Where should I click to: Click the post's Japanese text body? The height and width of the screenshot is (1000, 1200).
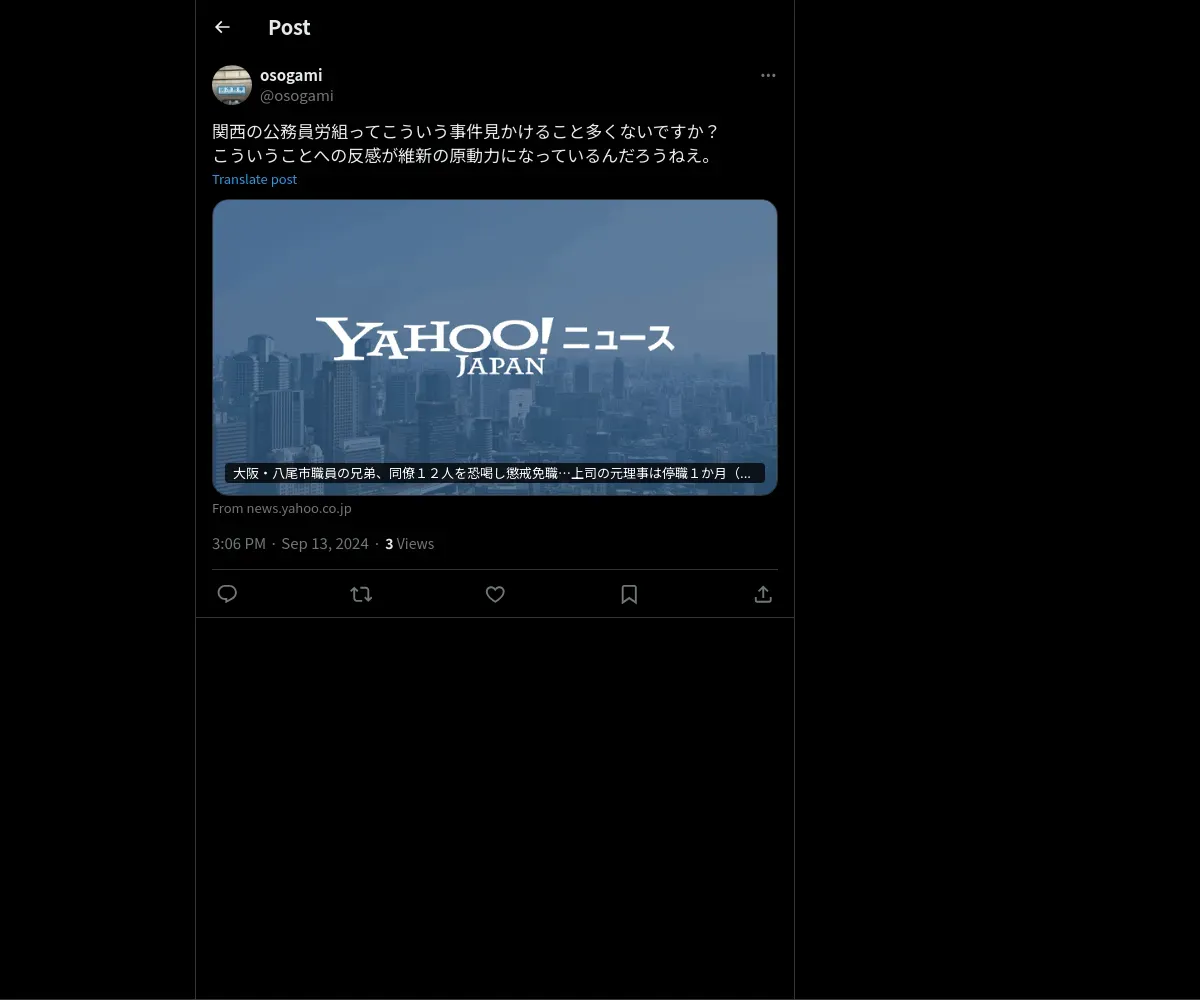click(x=466, y=143)
